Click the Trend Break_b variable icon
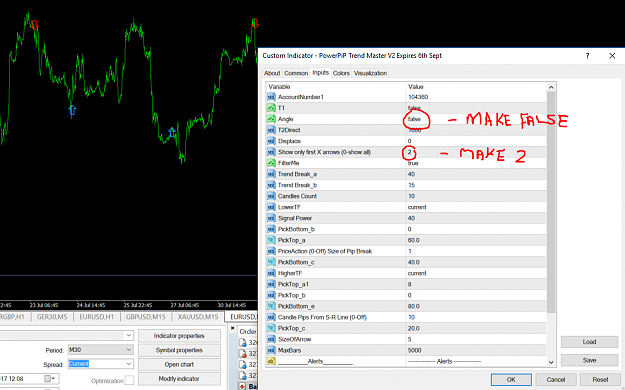Image resolution: width=625 pixels, height=390 pixels. (x=271, y=185)
